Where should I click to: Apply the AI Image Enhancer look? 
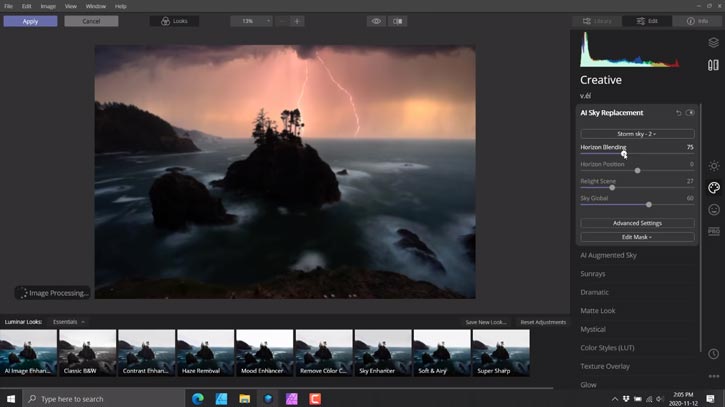(28, 352)
